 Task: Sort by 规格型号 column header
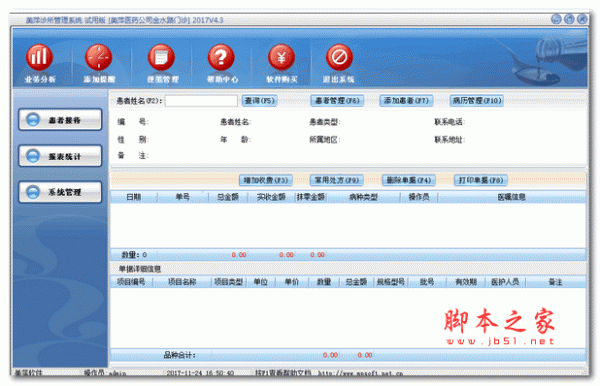point(391,282)
